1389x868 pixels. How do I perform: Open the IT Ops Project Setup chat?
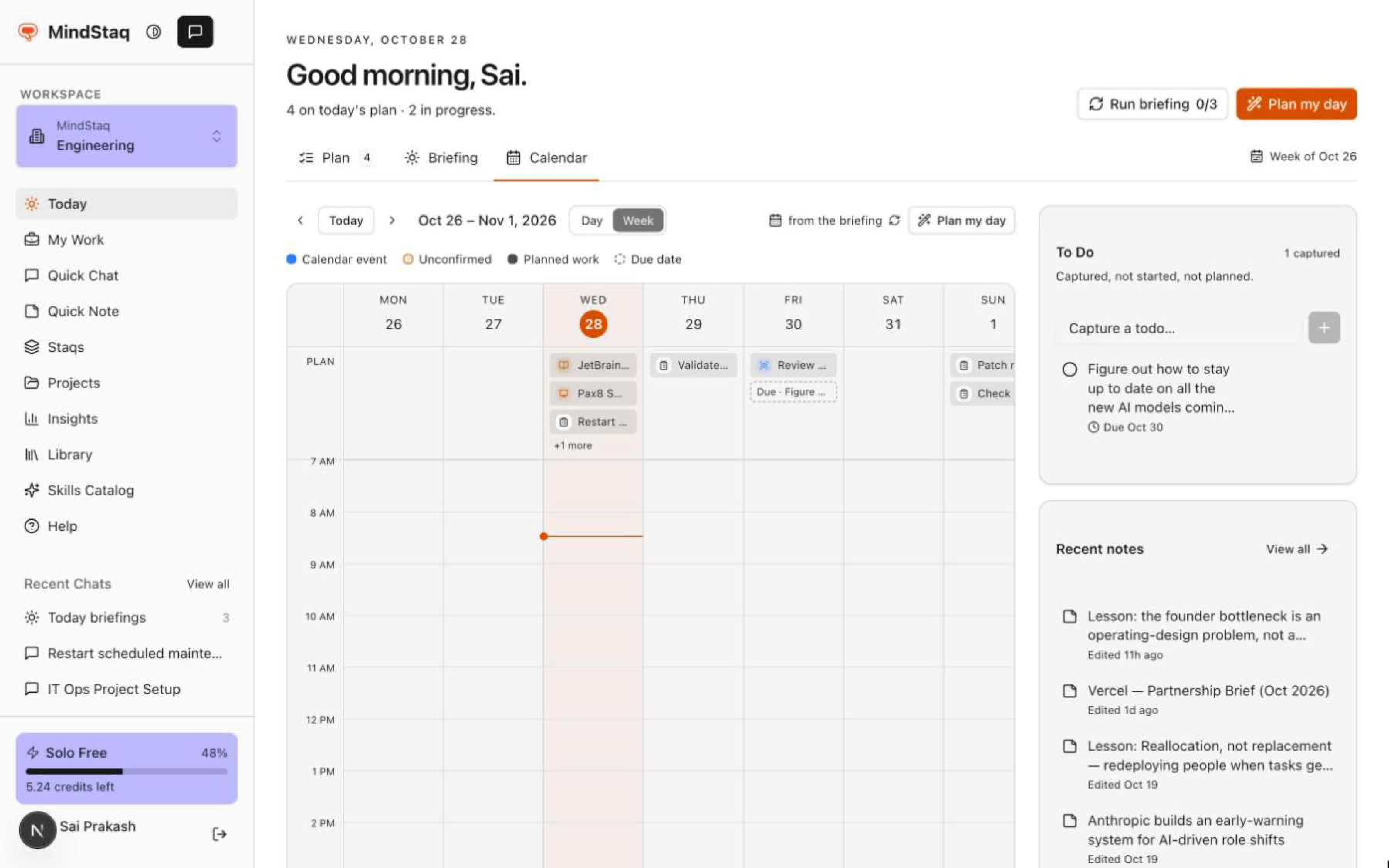click(127, 689)
